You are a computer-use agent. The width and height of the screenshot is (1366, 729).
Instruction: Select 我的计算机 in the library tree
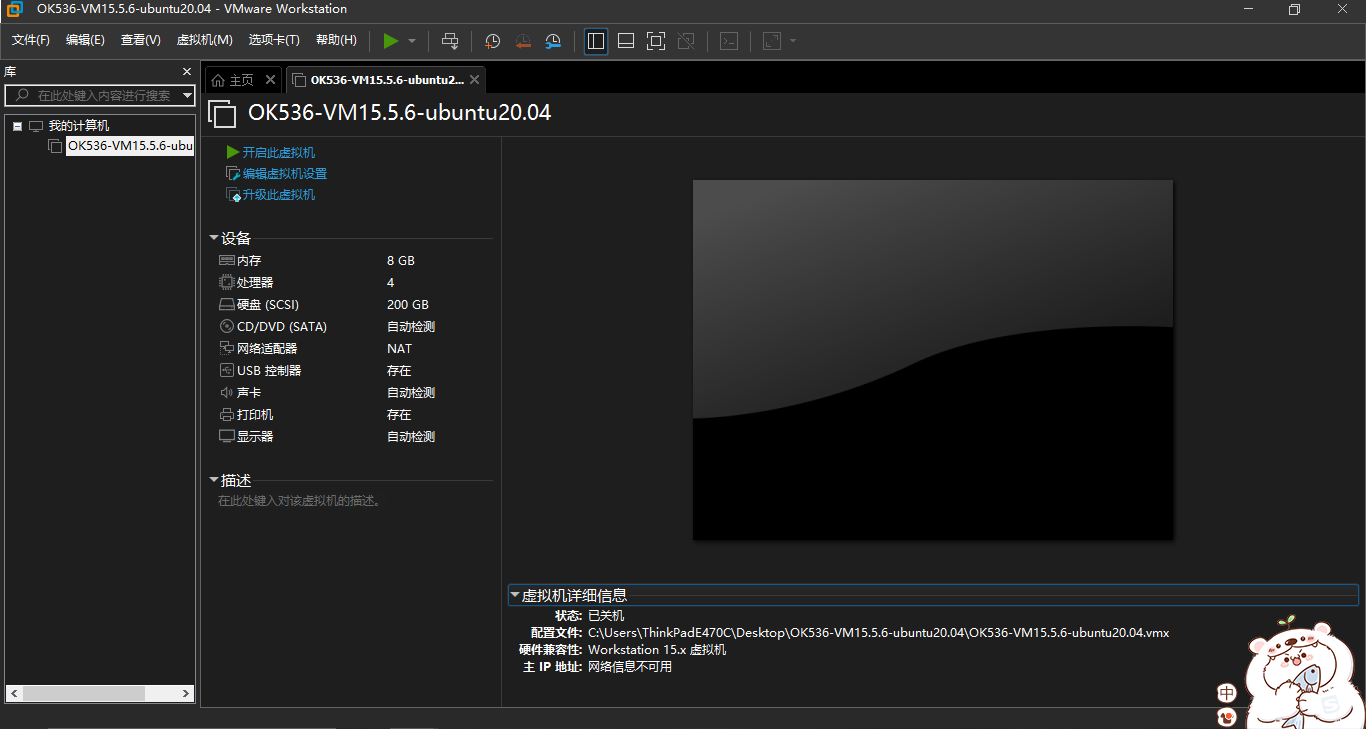79,126
